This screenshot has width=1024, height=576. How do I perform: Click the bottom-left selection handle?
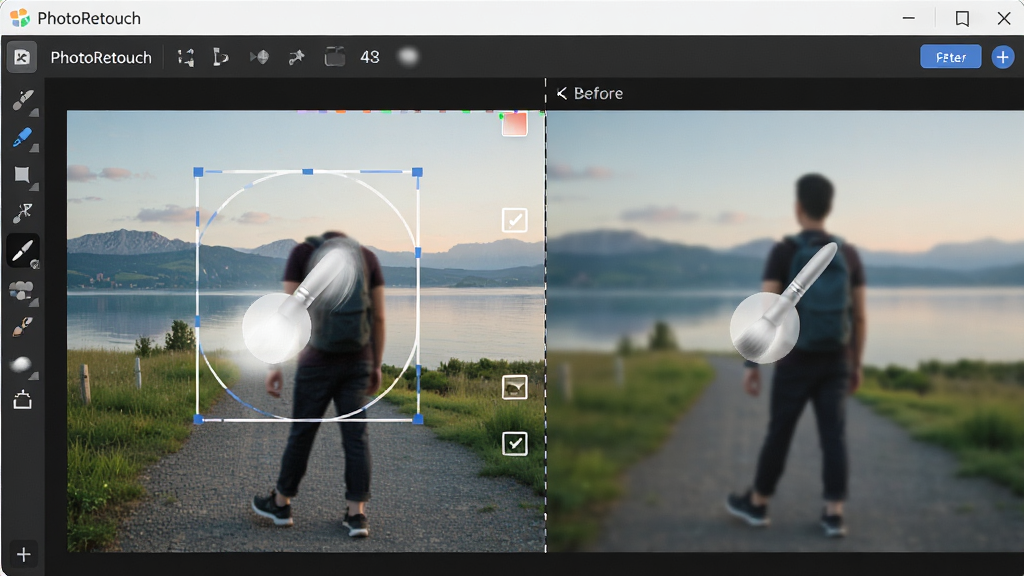click(199, 419)
